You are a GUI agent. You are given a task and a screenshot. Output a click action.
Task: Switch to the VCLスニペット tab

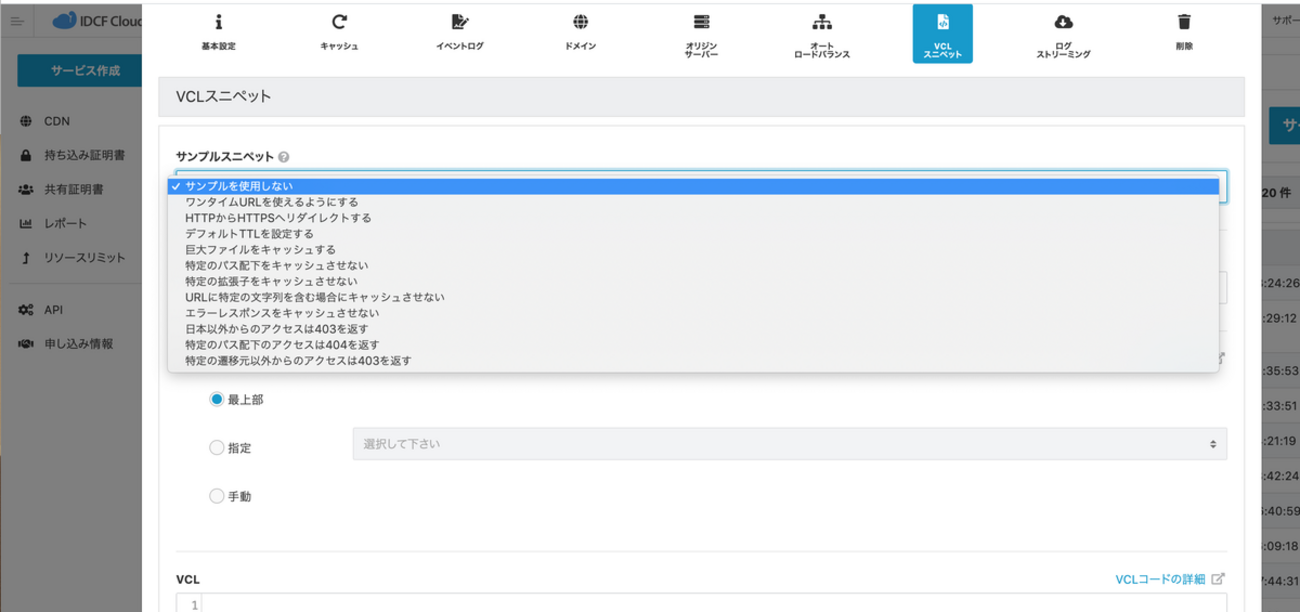[x=942, y=34]
